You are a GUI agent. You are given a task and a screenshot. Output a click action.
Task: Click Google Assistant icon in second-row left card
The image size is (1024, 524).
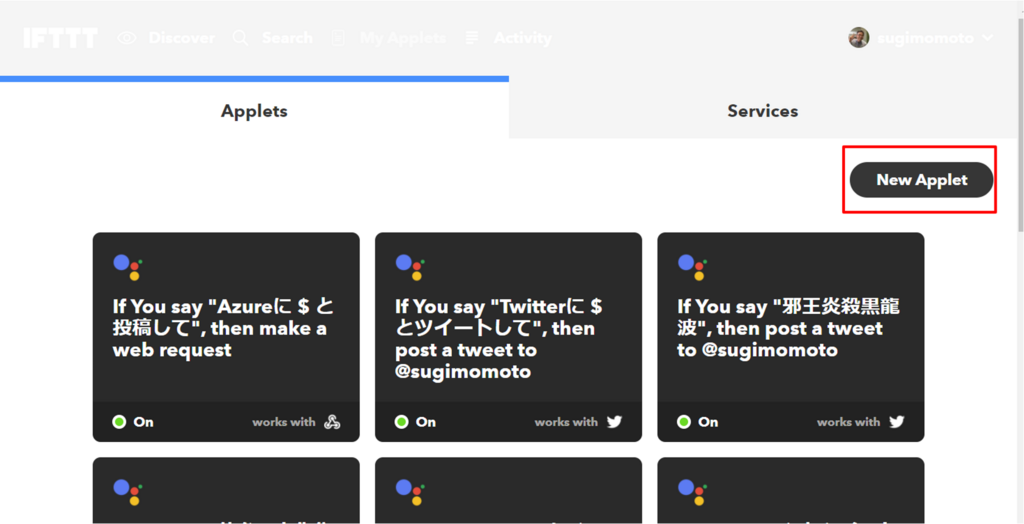click(x=127, y=491)
